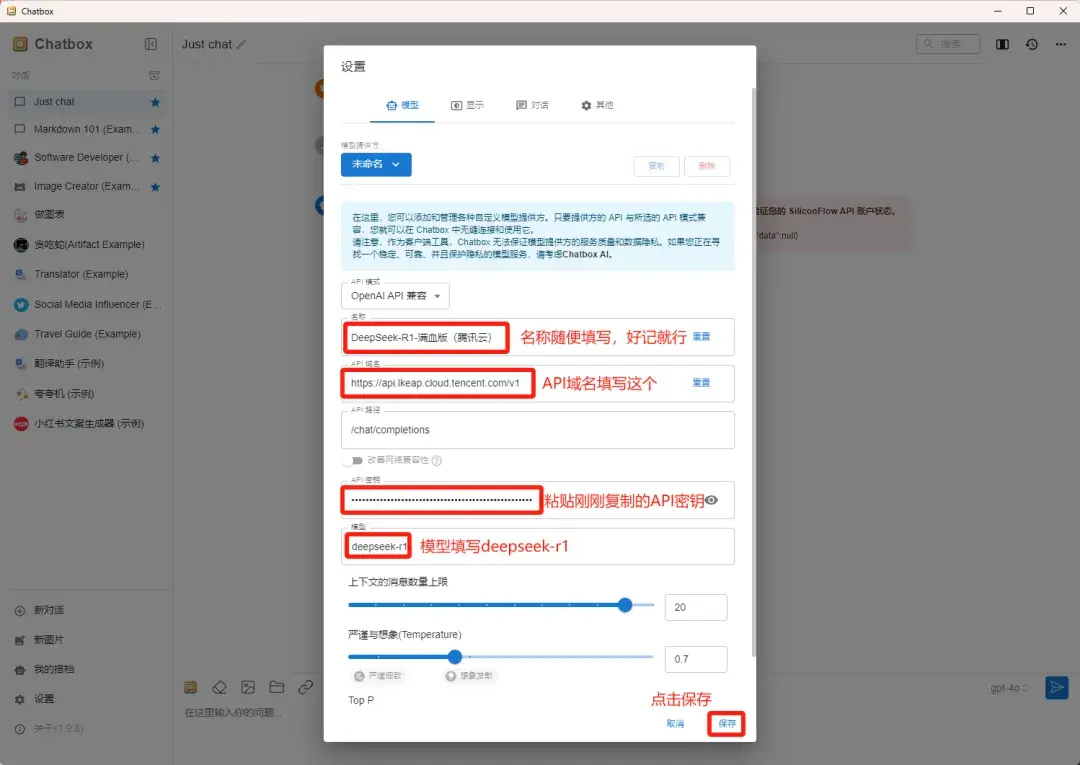Open the 做图表 conversation
The height and width of the screenshot is (765, 1080).
86,215
